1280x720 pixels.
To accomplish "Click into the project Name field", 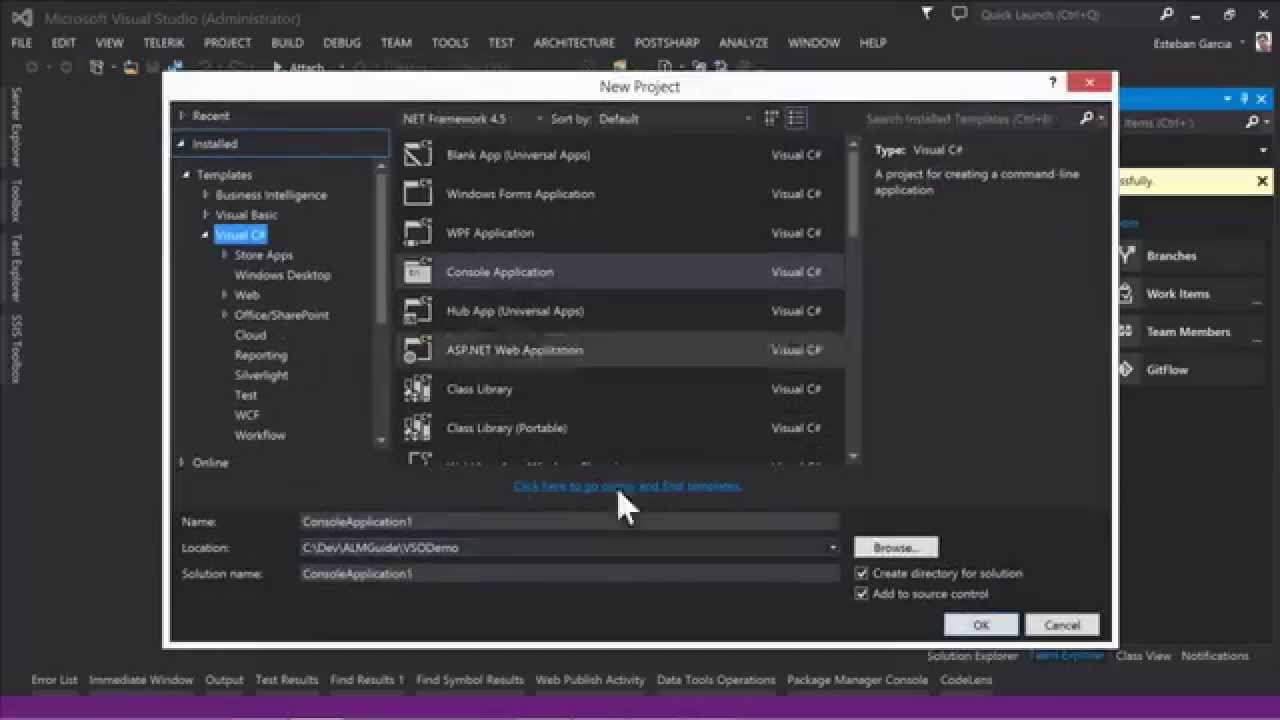I will pos(569,521).
